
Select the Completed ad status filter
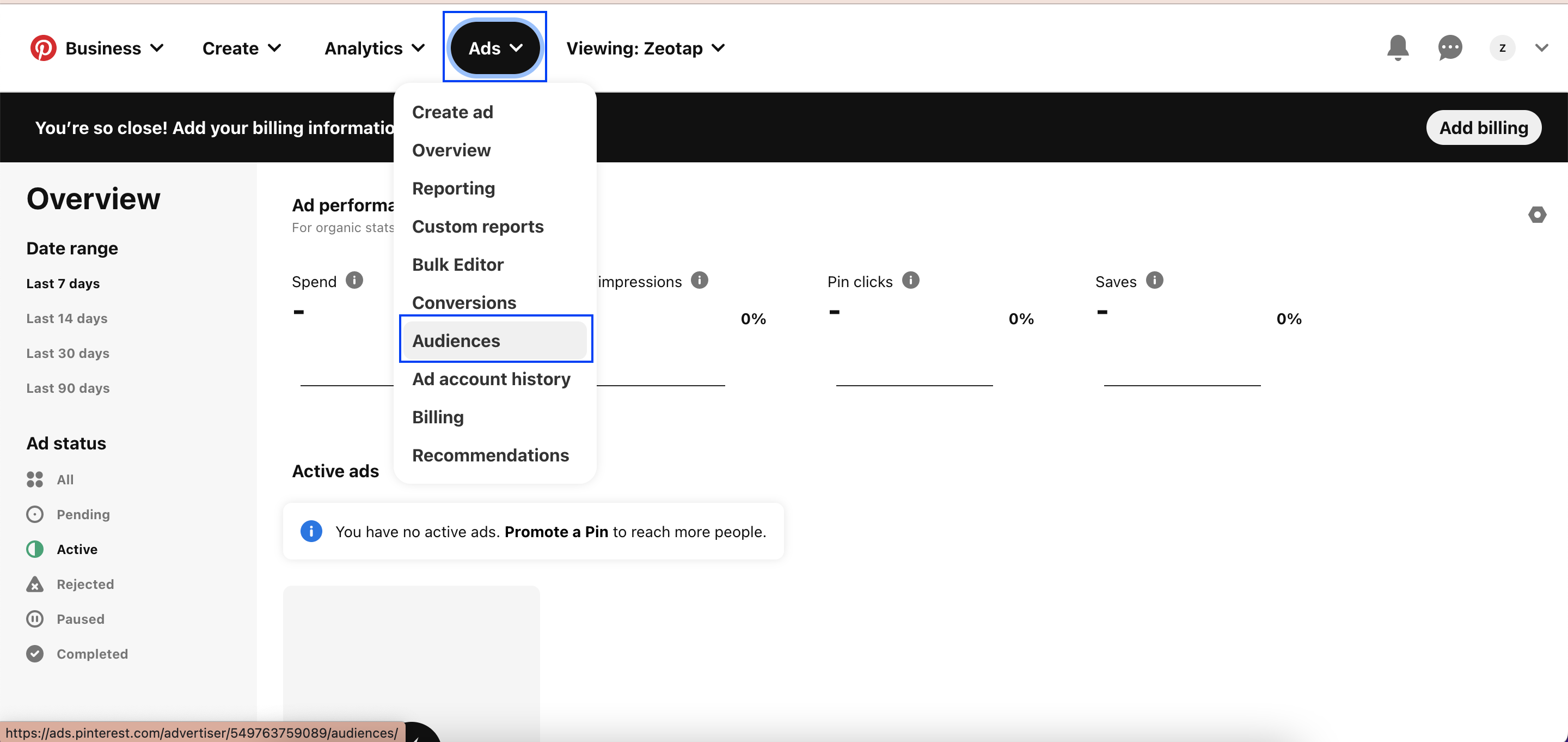(x=91, y=654)
